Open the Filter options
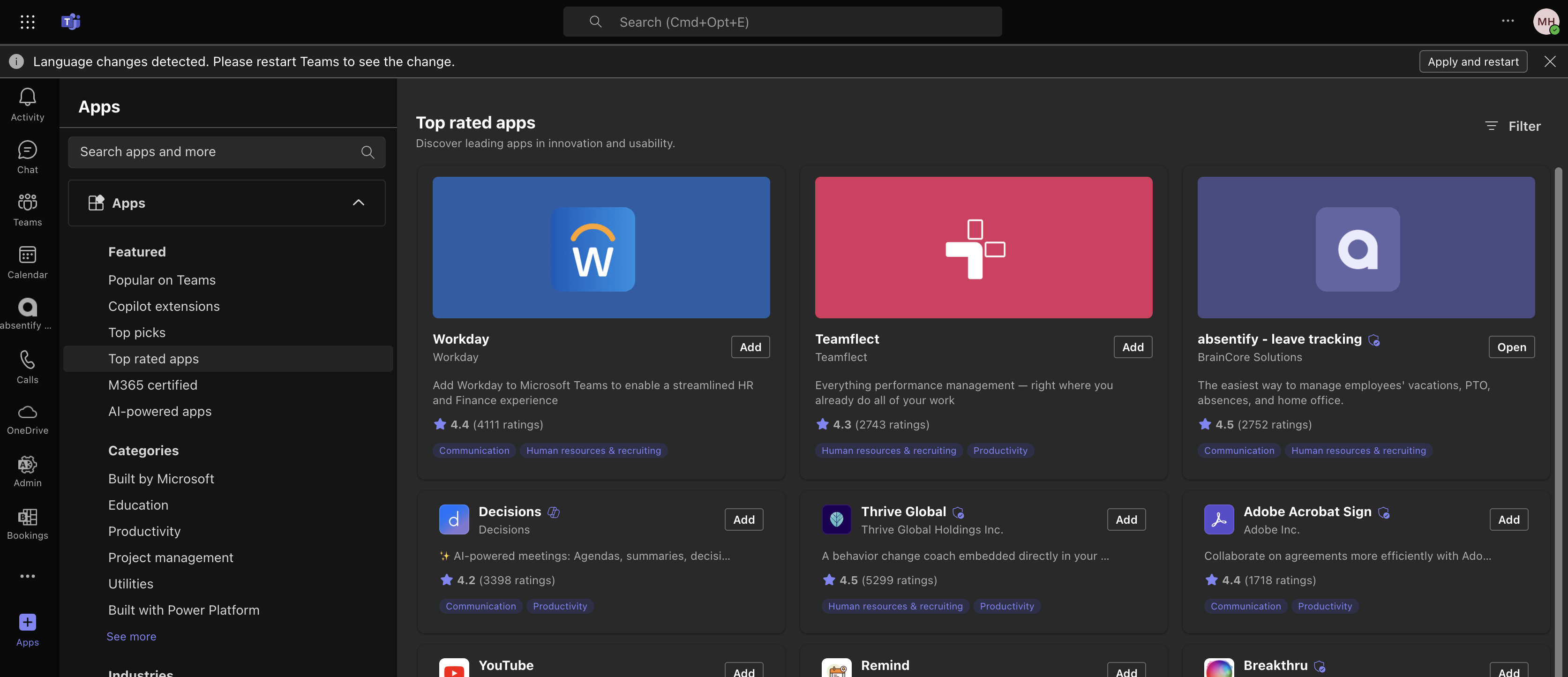The image size is (1568, 677). pos(1513,126)
